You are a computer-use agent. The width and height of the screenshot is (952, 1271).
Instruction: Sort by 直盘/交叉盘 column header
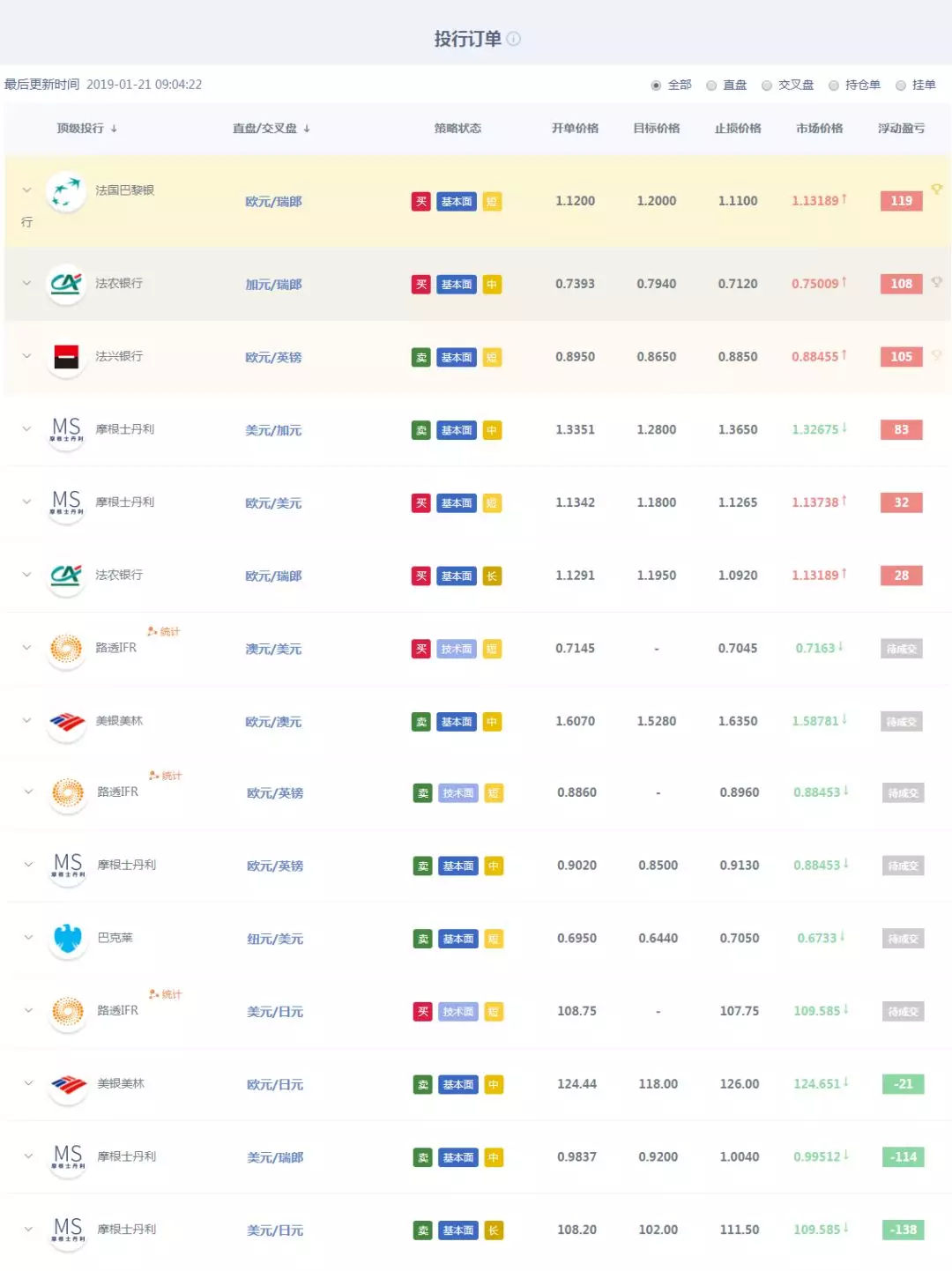(x=271, y=129)
